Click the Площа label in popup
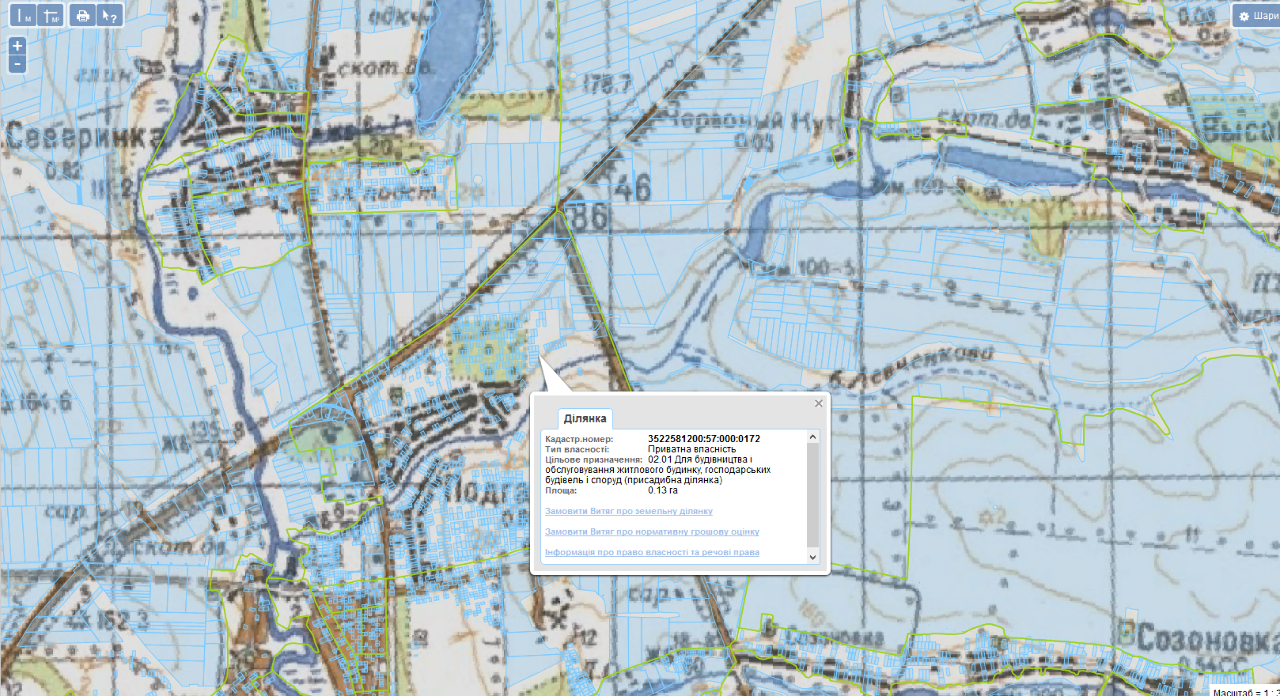Screen dimensions: 1280x696 click(x=561, y=491)
